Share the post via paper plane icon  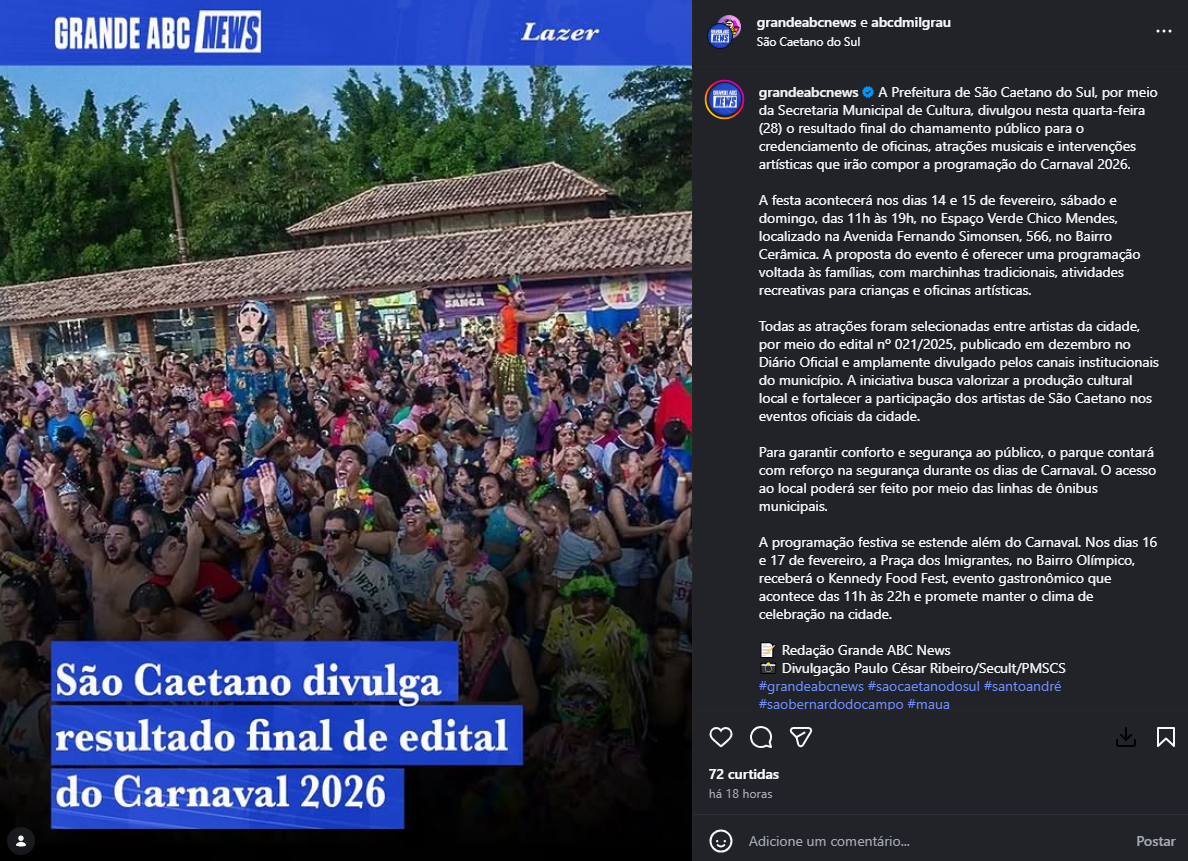tap(801, 737)
